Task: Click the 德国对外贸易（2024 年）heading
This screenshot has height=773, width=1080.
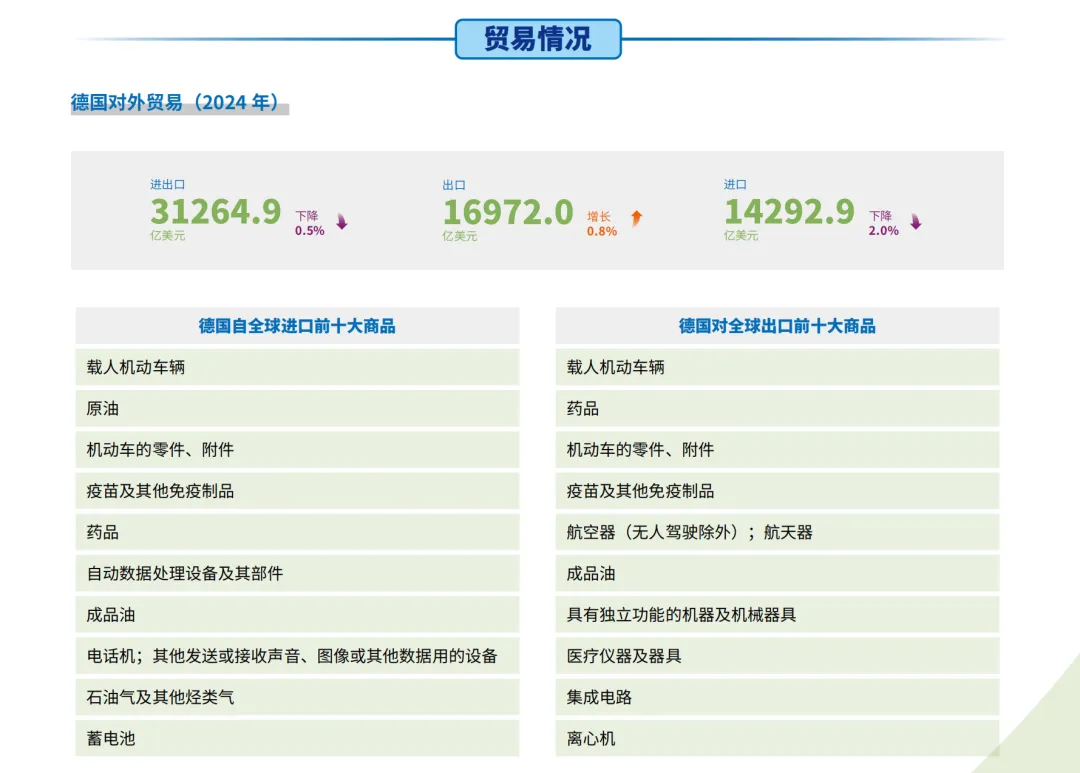Action: coord(172,101)
